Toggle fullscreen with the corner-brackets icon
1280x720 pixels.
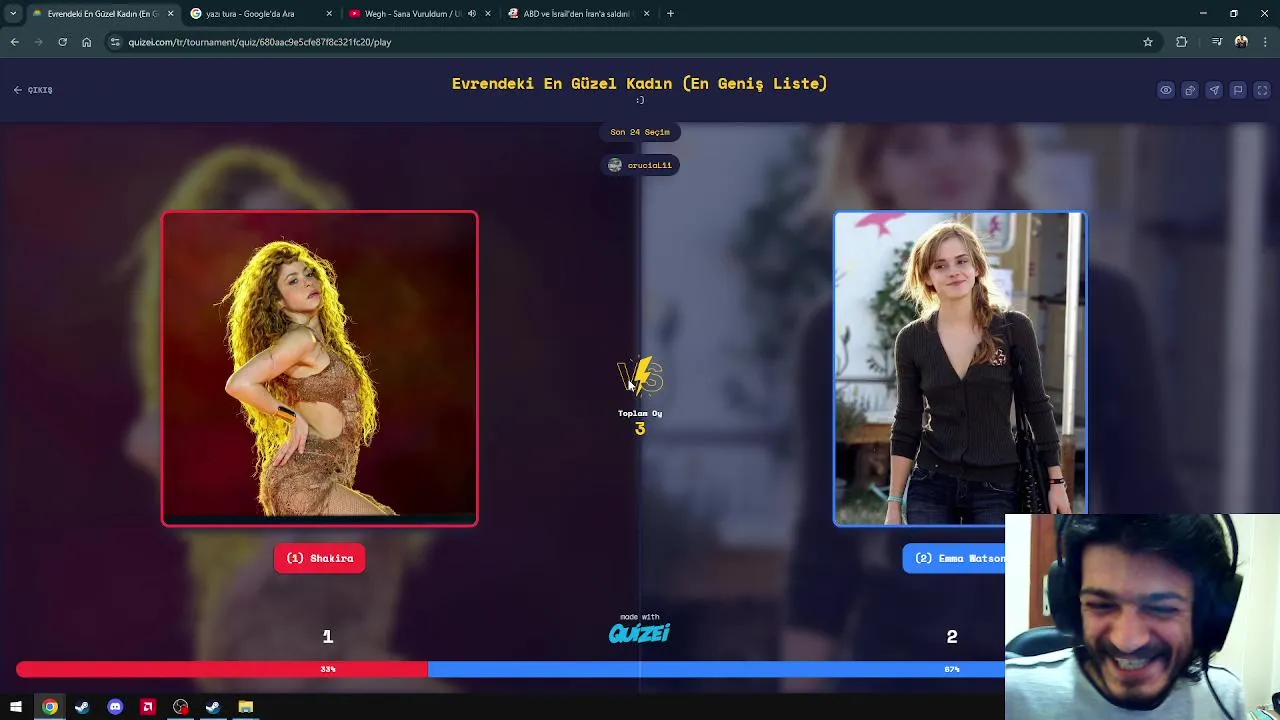1262,90
